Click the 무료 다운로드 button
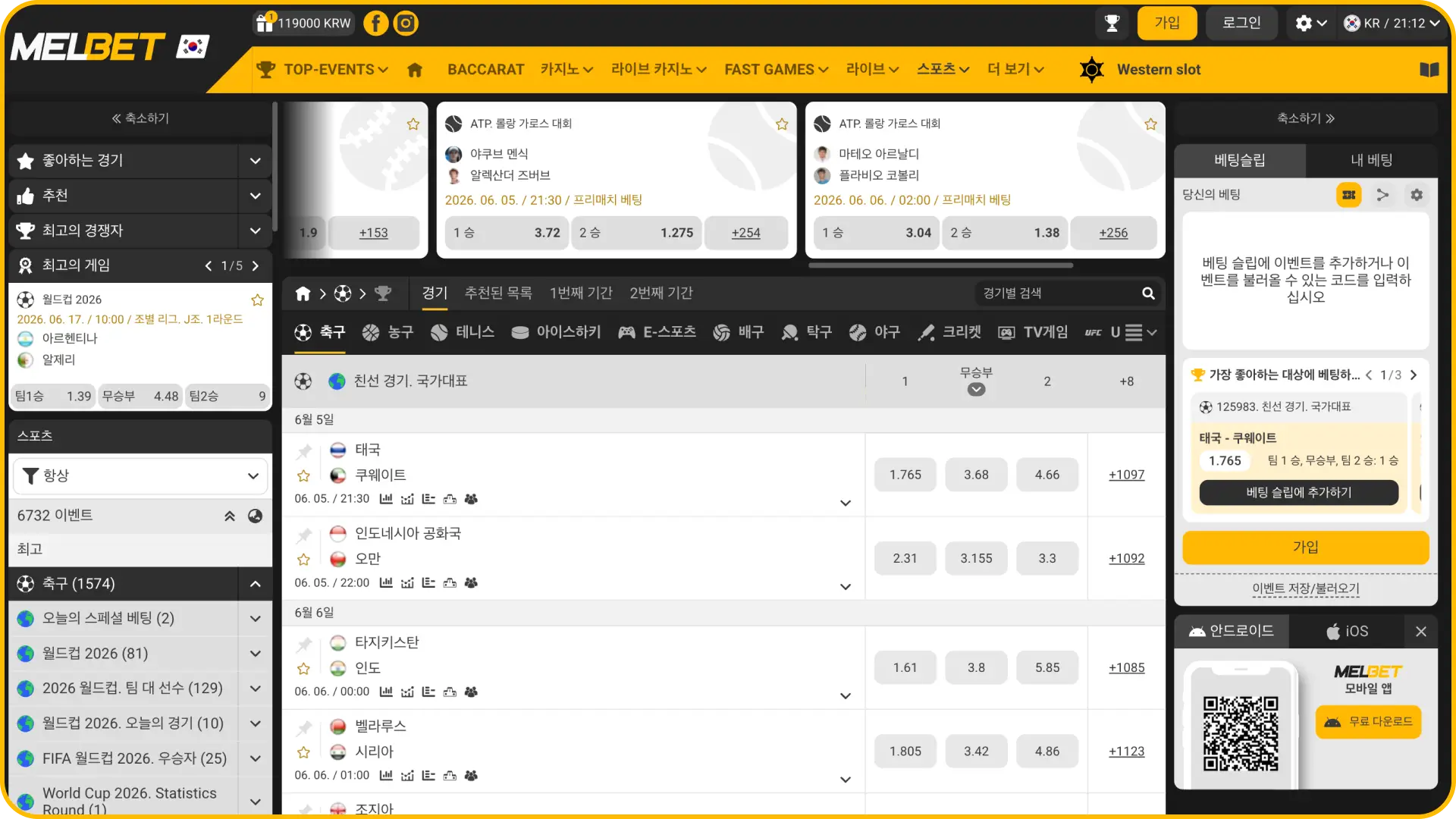This screenshot has width=1456, height=819. coord(1368,722)
